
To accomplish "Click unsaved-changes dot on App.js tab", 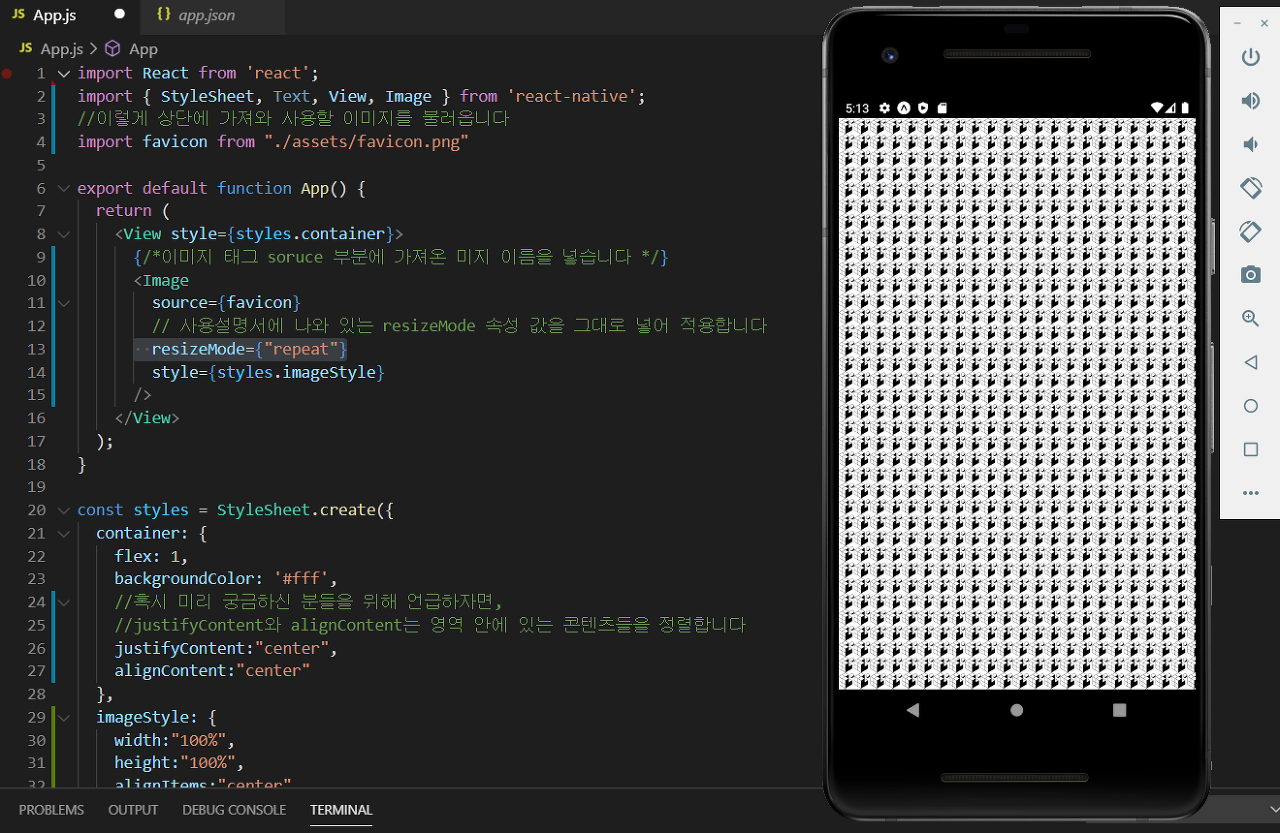I will point(120,15).
